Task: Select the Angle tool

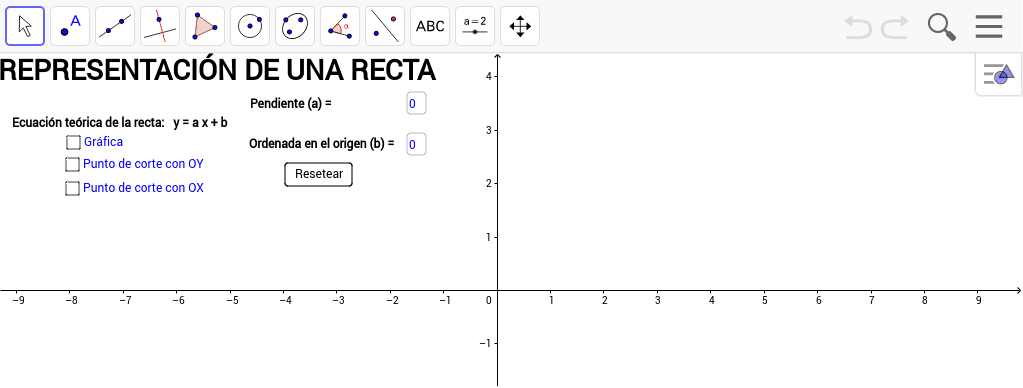Action: pyautogui.click(x=340, y=26)
